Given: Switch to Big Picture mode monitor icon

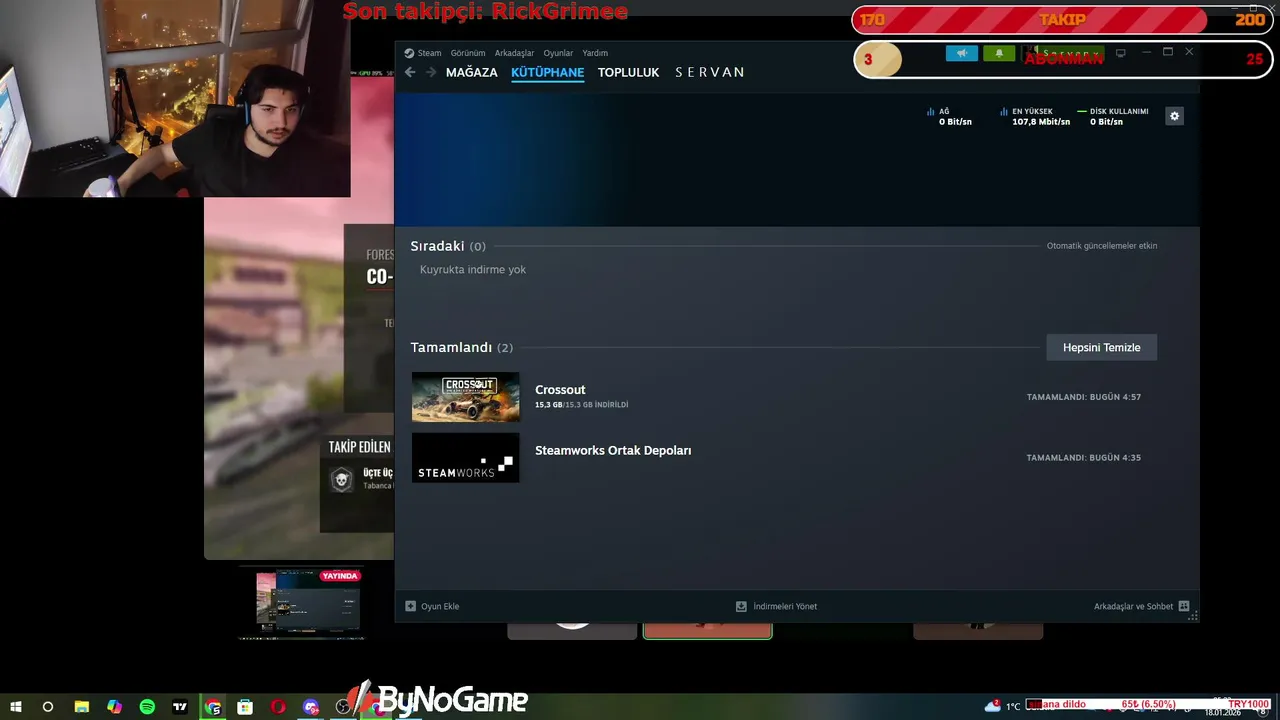Looking at the screenshot, I should click(1120, 53).
